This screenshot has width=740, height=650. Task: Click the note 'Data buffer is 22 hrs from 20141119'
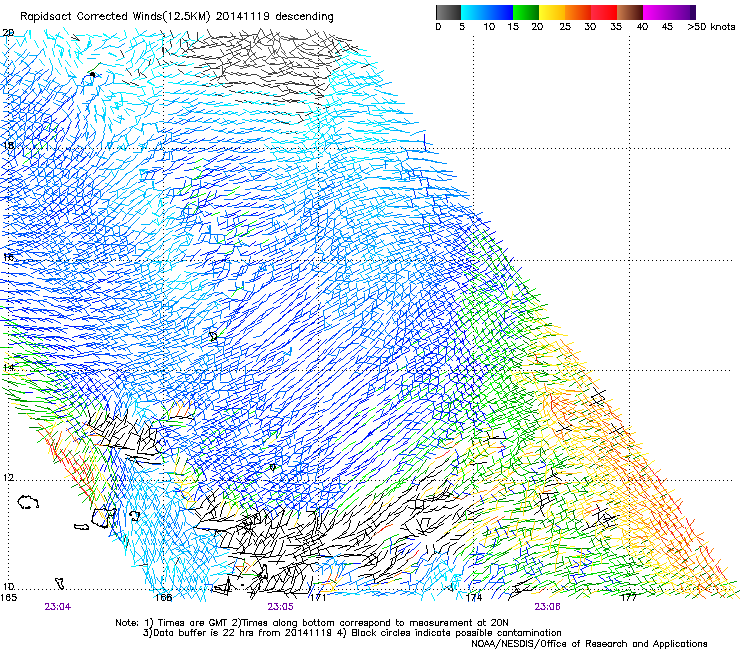[240, 633]
